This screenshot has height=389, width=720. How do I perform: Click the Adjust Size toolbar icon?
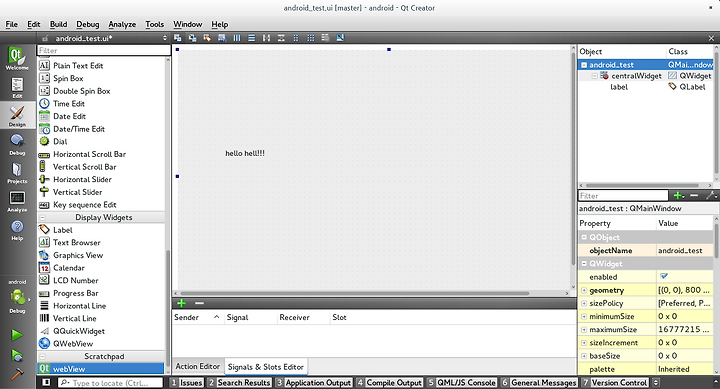(x=340, y=38)
